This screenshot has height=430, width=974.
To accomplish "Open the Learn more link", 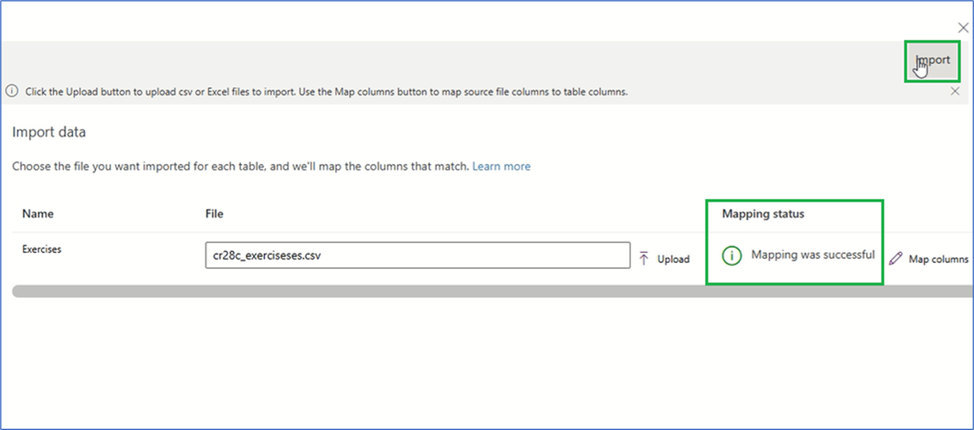I will (501, 166).
